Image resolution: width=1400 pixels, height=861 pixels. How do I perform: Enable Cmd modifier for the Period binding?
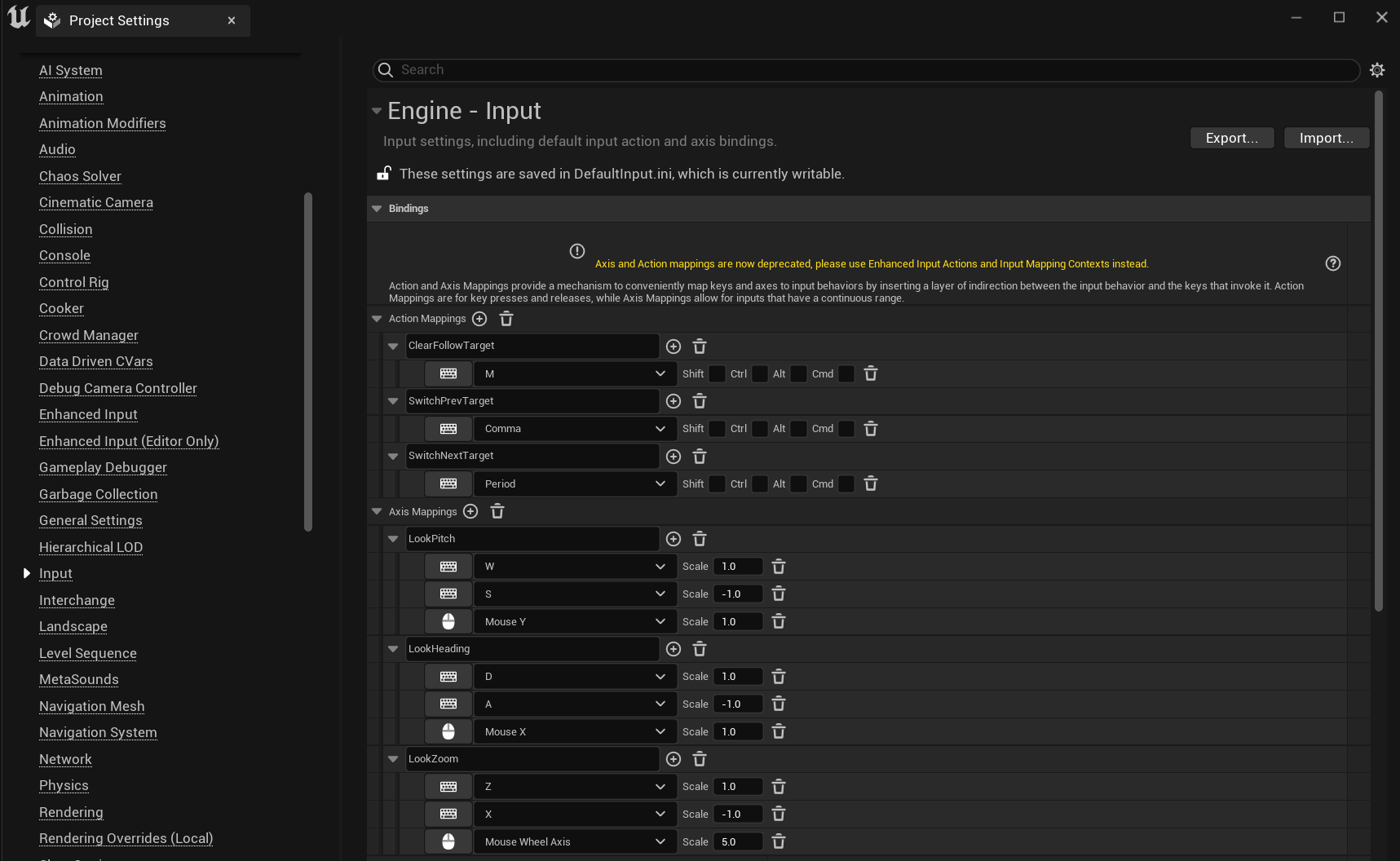846,483
